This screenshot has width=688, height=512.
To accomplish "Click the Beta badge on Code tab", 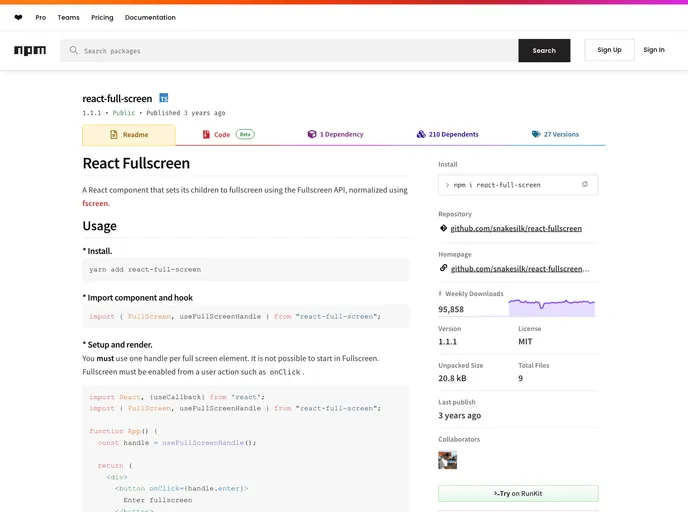I will [x=245, y=134].
